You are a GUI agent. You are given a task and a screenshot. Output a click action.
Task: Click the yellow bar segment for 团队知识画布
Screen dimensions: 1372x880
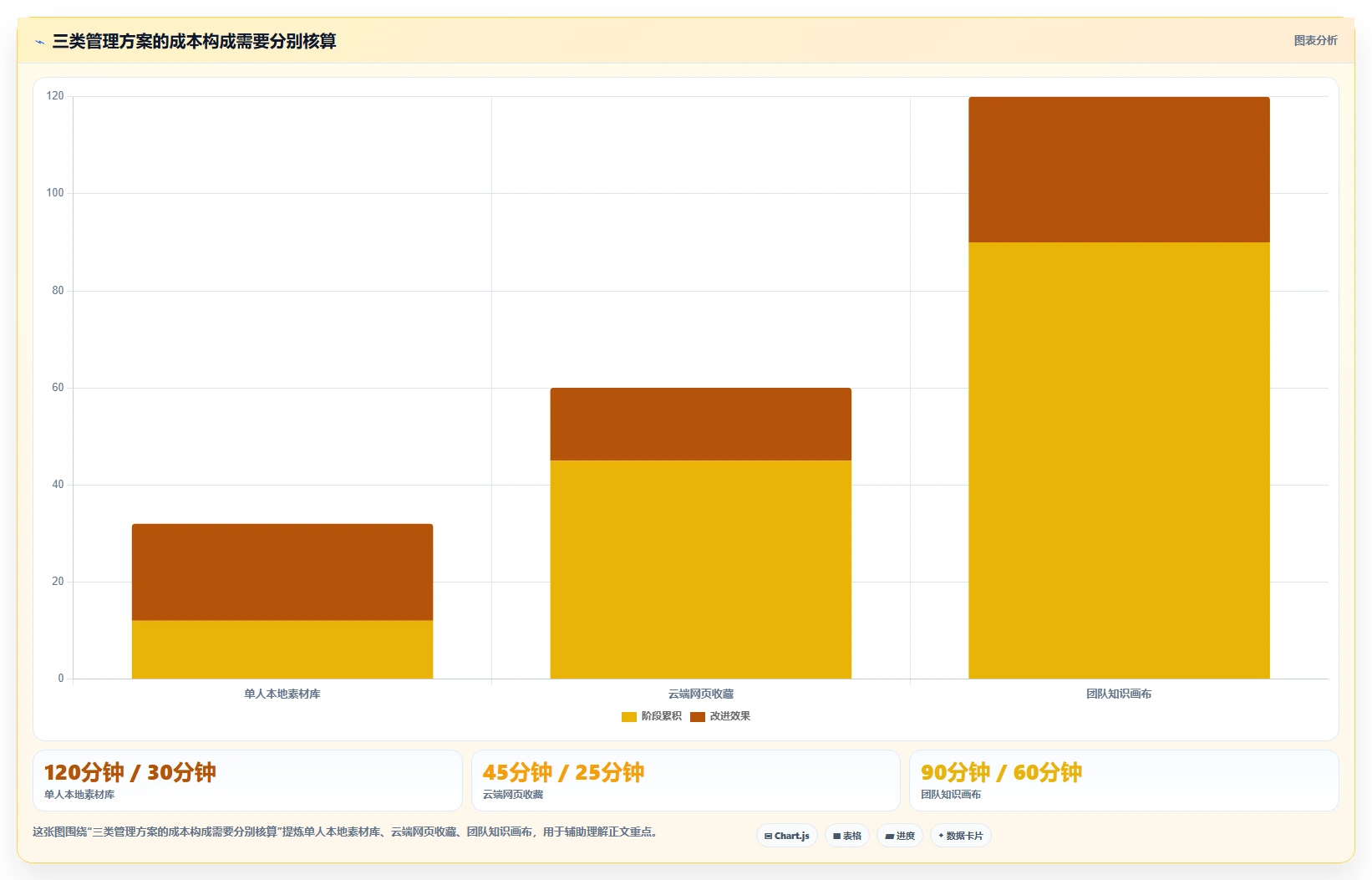point(1119,460)
